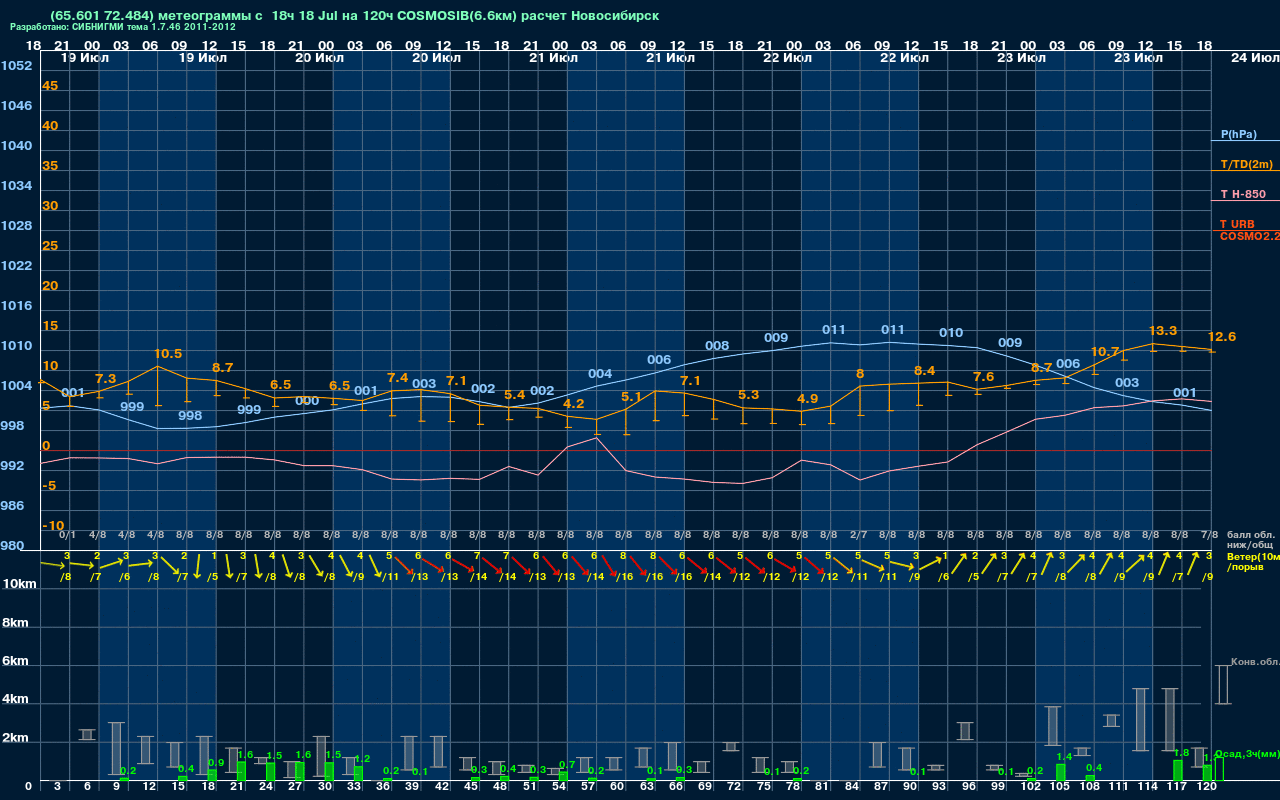Click the 980 pressure axis tick
1280x800 pixels.
click(13, 546)
